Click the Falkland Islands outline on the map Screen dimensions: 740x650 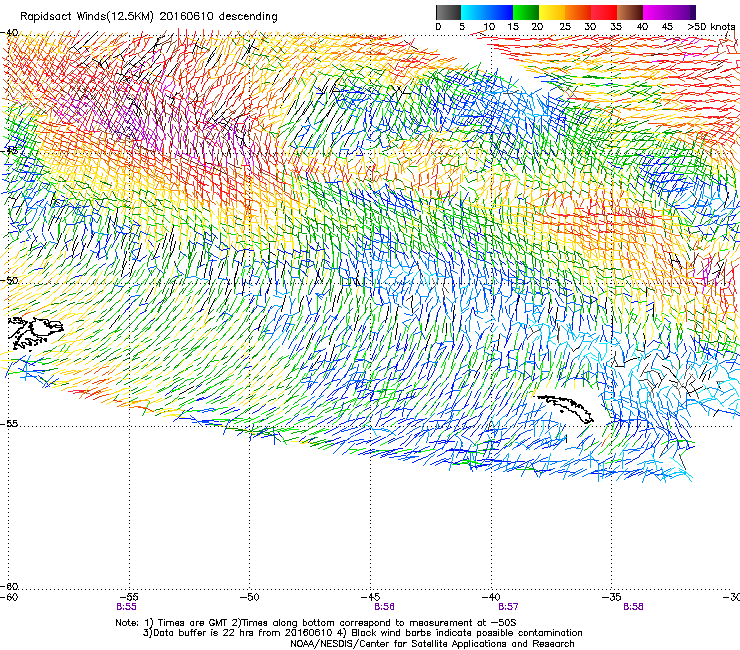point(35,334)
